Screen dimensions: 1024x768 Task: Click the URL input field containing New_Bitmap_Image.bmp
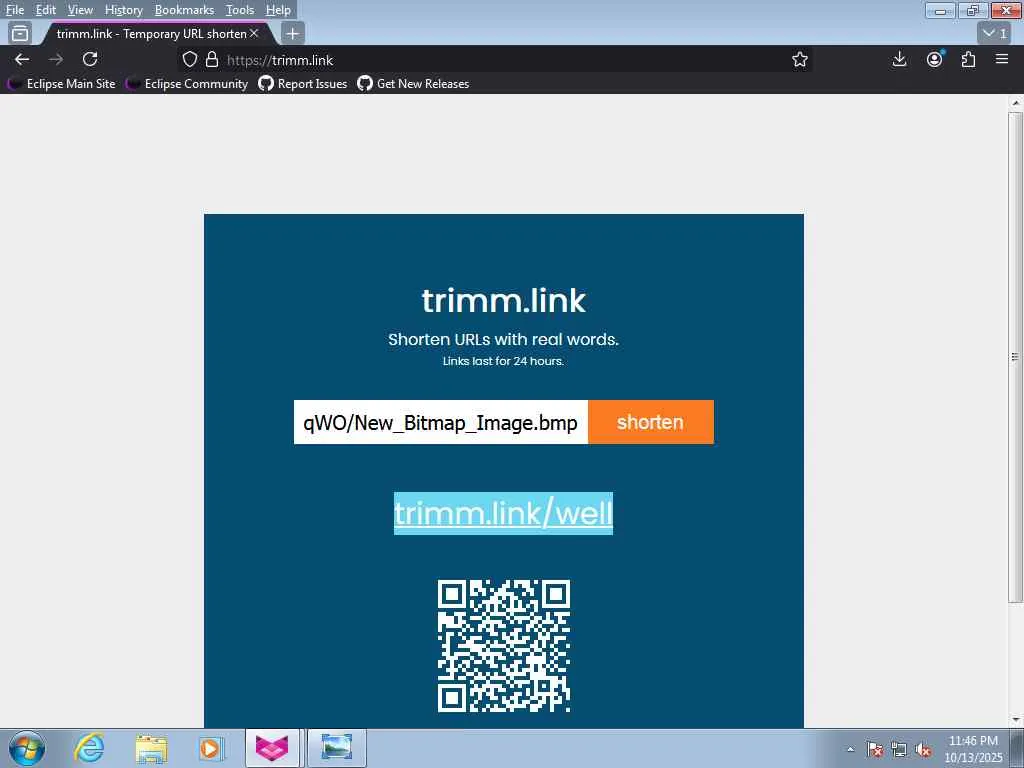(441, 422)
